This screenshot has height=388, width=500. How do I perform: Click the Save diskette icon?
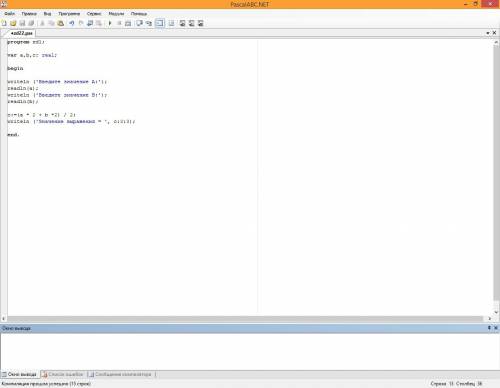(22, 23)
